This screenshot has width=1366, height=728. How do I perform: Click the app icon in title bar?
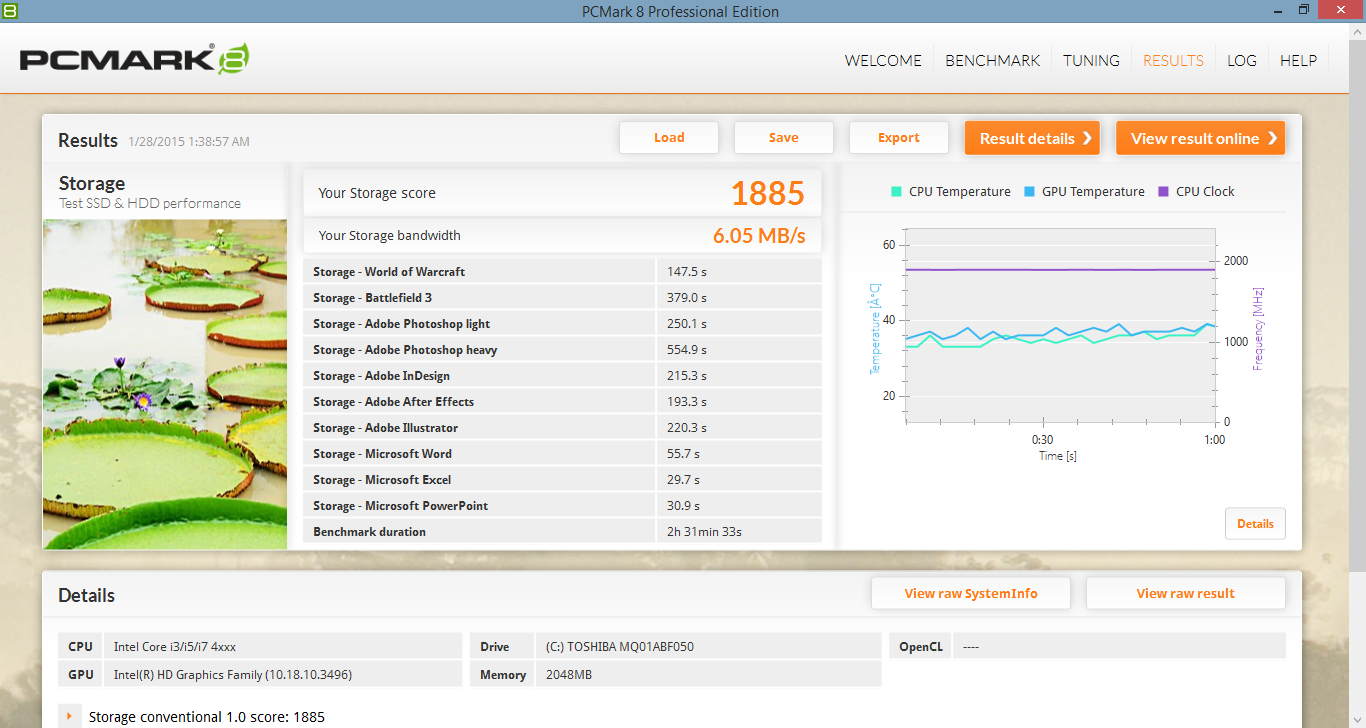click(12, 11)
